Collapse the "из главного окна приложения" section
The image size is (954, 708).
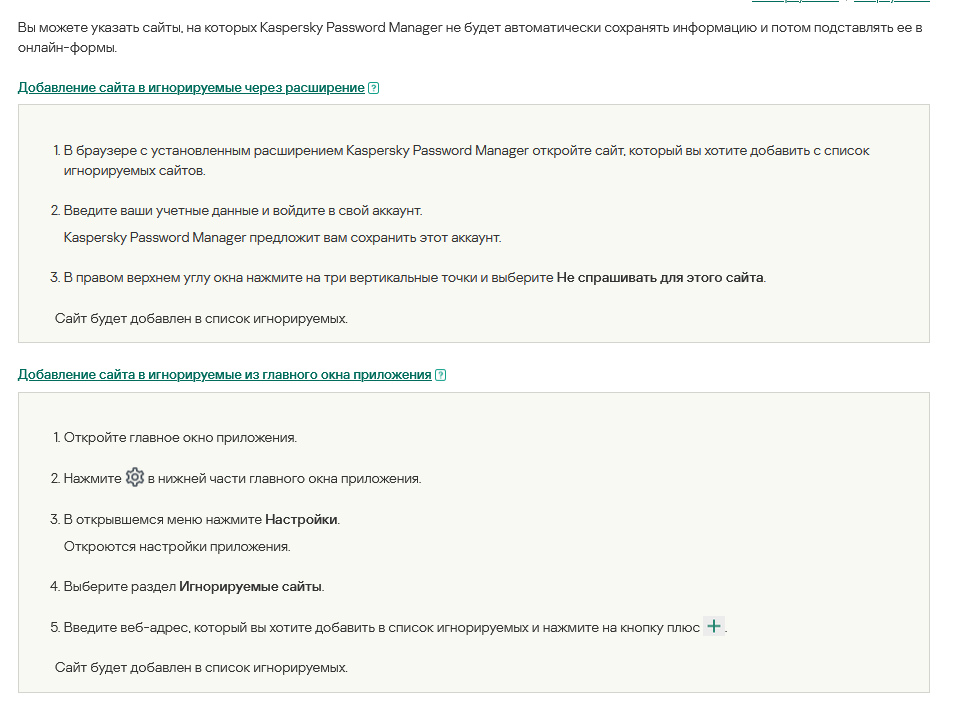click(x=224, y=375)
